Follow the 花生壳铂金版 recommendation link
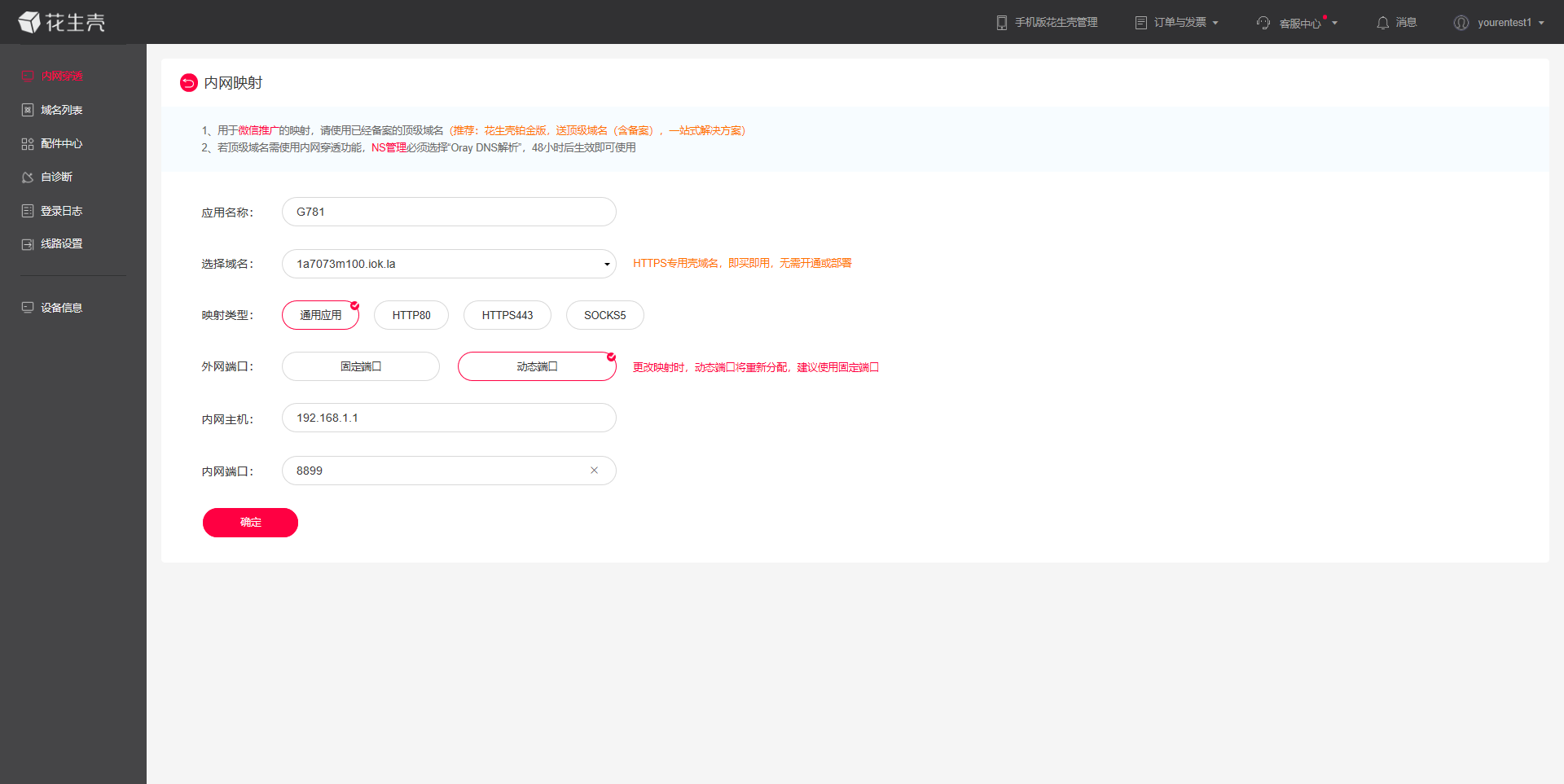This screenshot has height=784, width=1564. point(515,130)
